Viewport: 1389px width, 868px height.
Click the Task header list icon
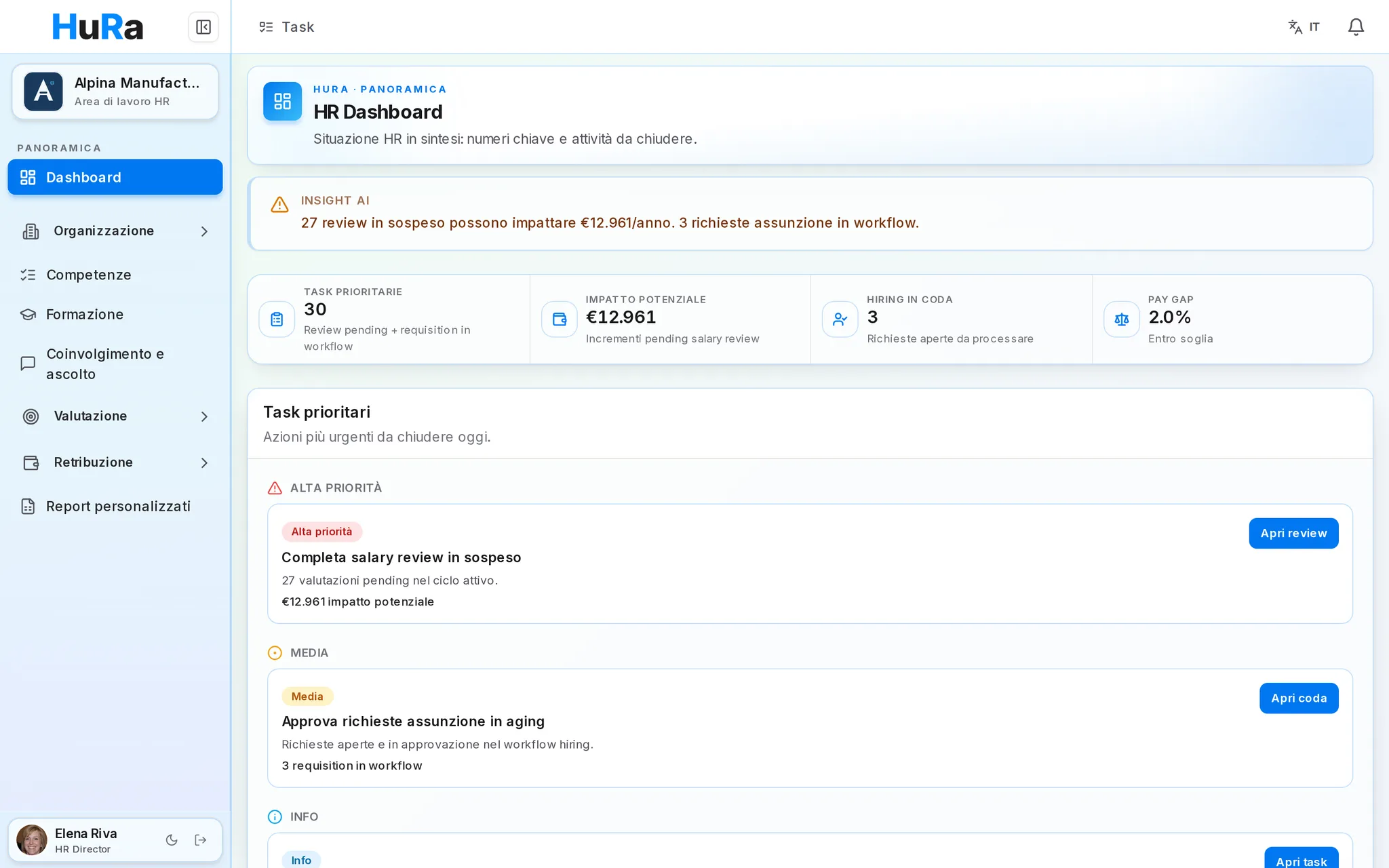pos(266,27)
